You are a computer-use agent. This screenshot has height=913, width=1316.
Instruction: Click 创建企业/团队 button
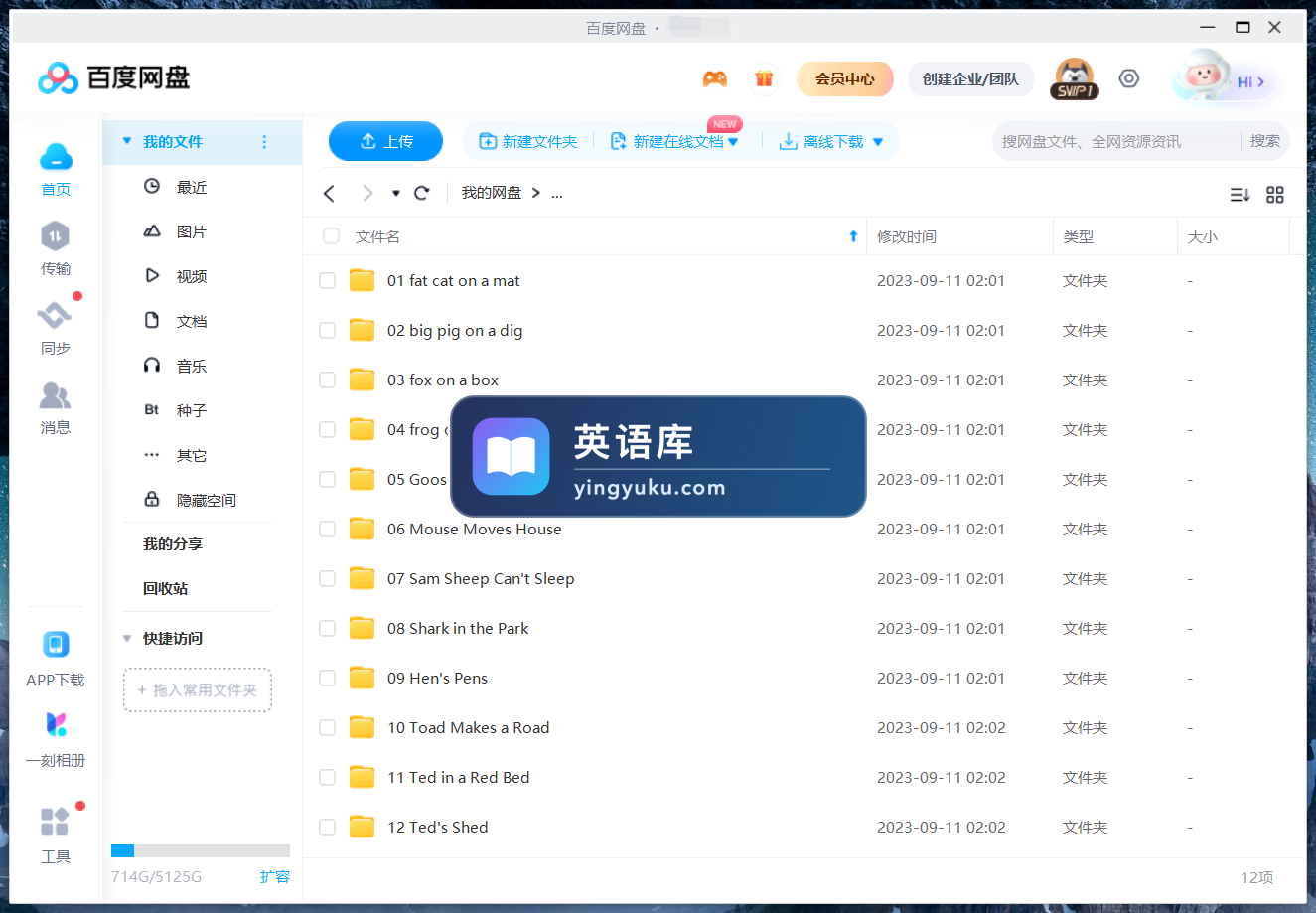click(970, 78)
